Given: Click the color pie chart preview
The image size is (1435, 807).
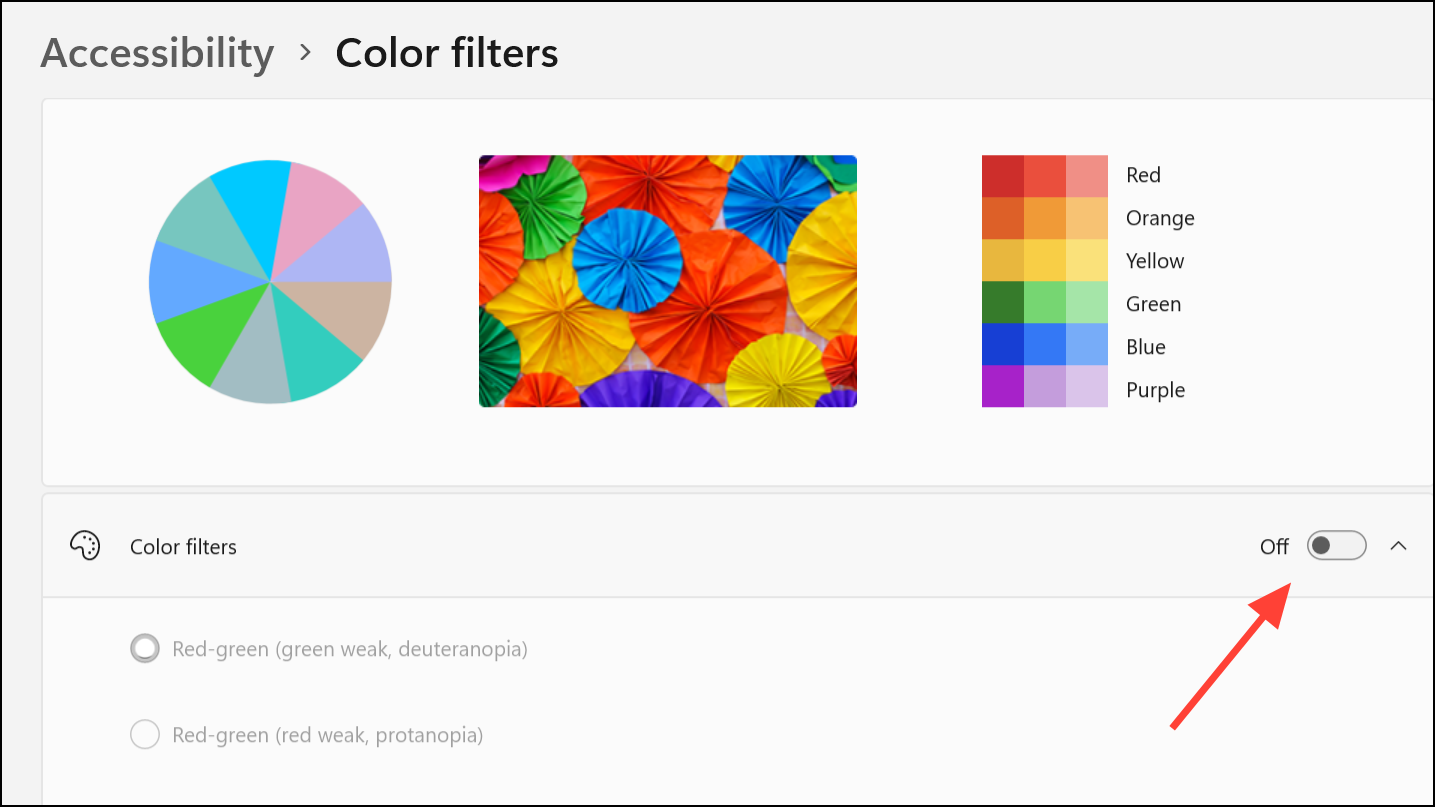Looking at the screenshot, I should click(x=270, y=281).
